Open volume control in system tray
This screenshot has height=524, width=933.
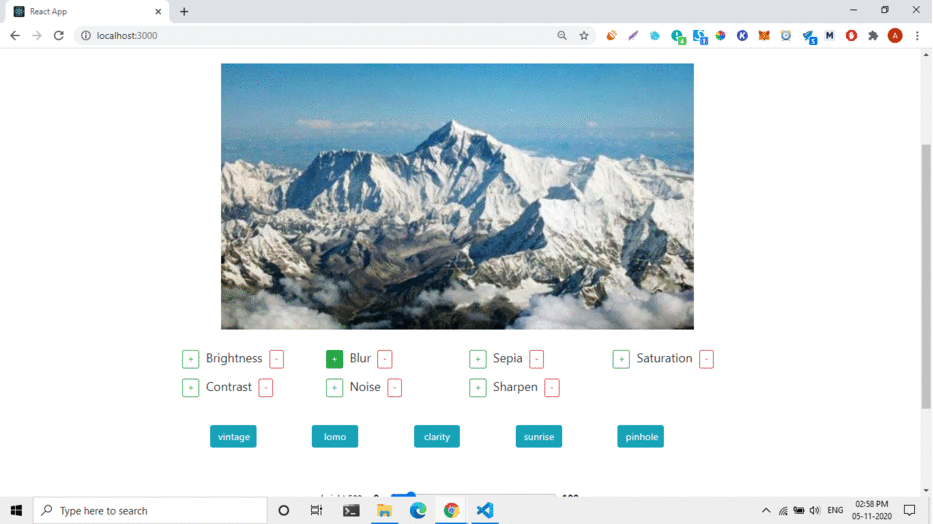point(815,510)
